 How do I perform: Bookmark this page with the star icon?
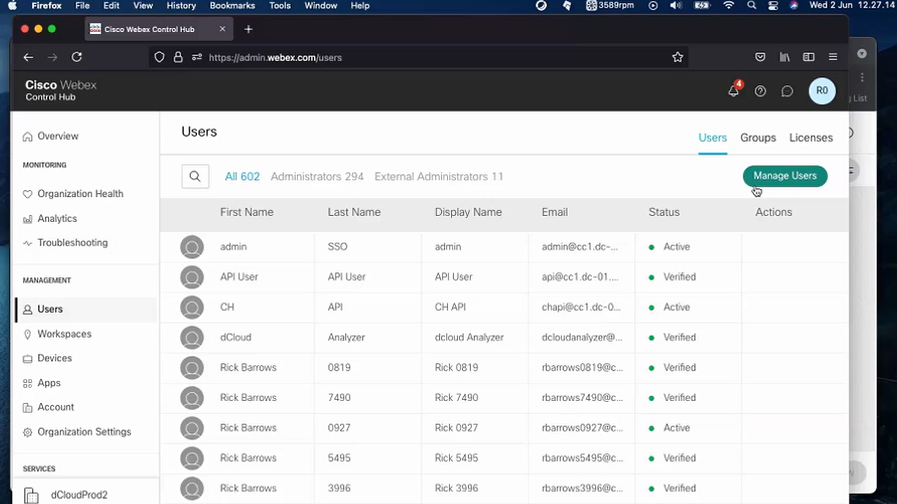[x=677, y=58]
